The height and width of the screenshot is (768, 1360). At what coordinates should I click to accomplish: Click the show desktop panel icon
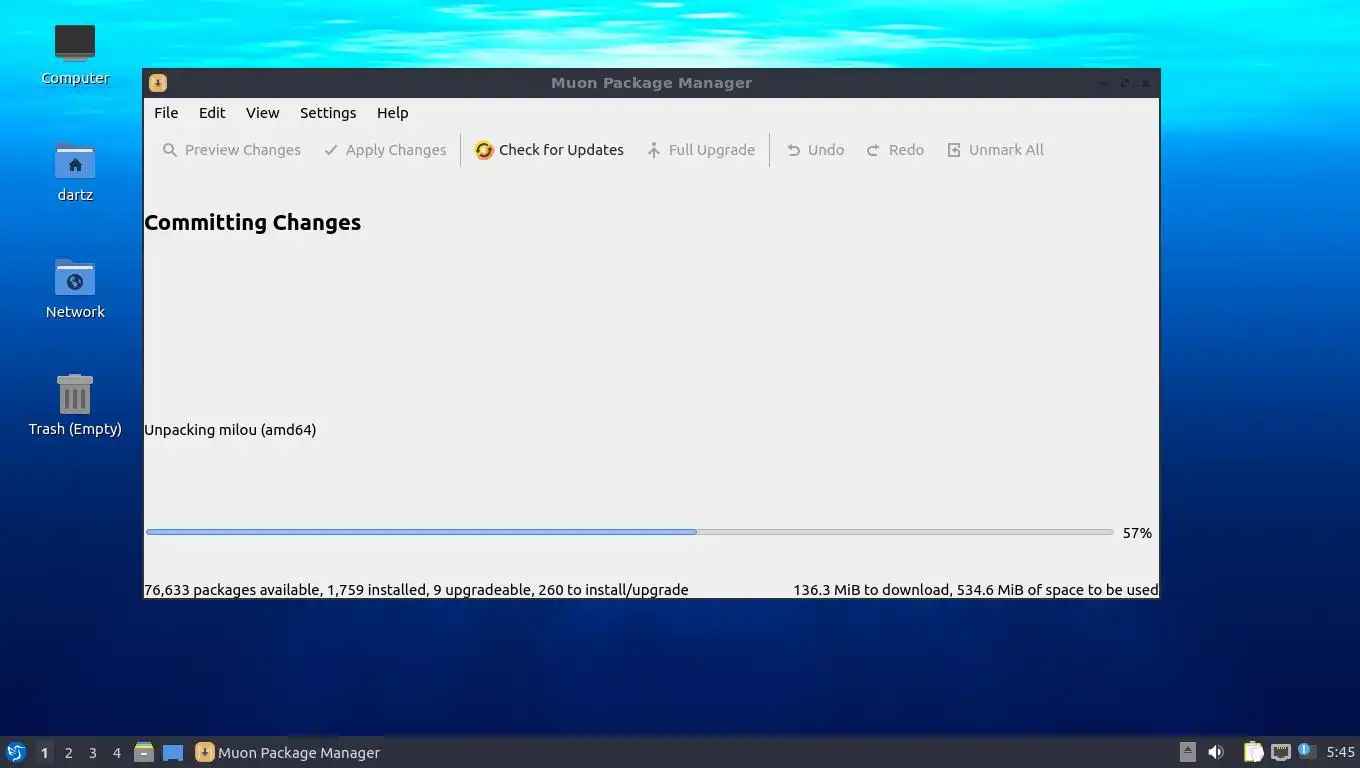tap(173, 752)
